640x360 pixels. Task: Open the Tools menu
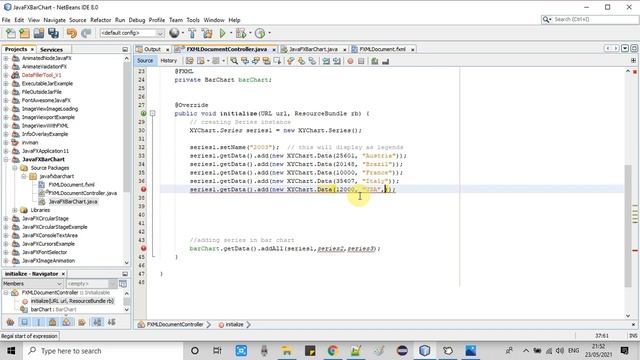point(193,20)
